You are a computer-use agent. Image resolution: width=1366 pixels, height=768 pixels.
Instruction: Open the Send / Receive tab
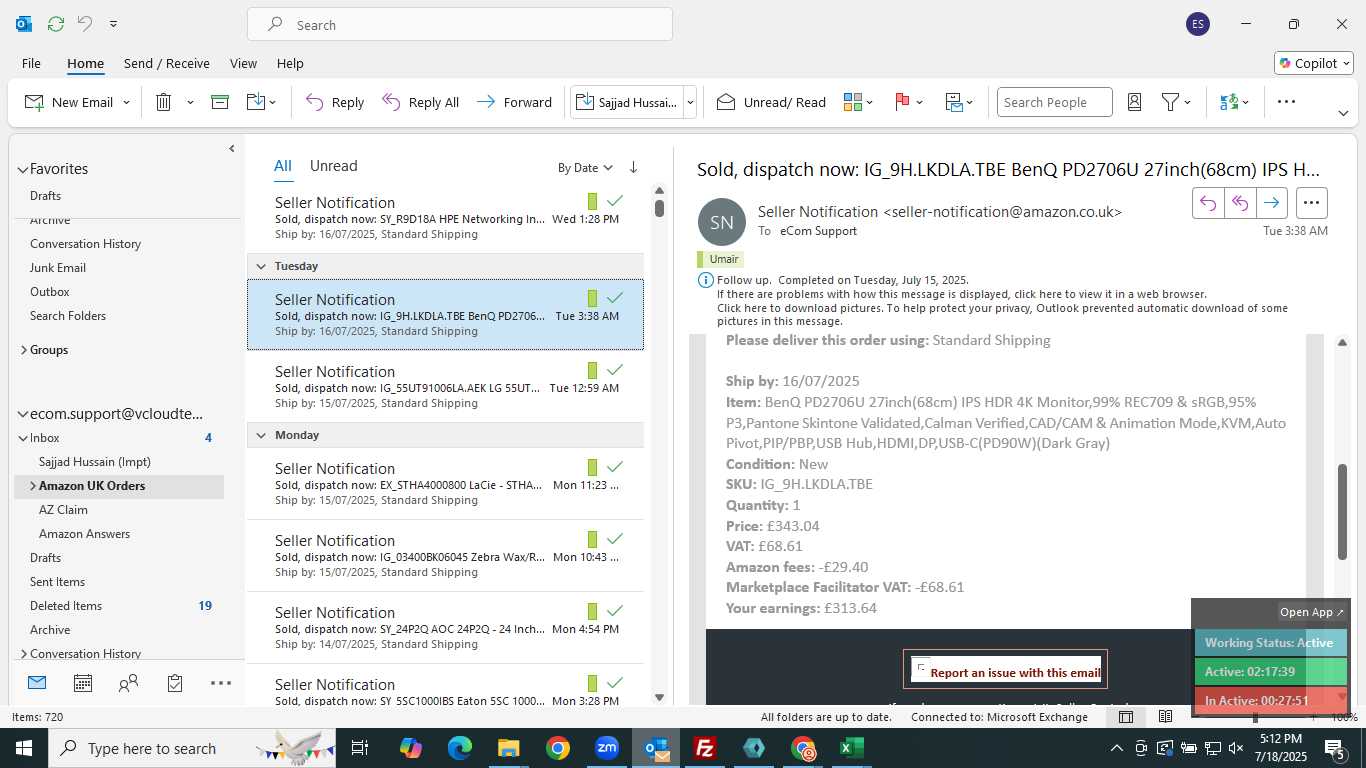(x=167, y=63)
